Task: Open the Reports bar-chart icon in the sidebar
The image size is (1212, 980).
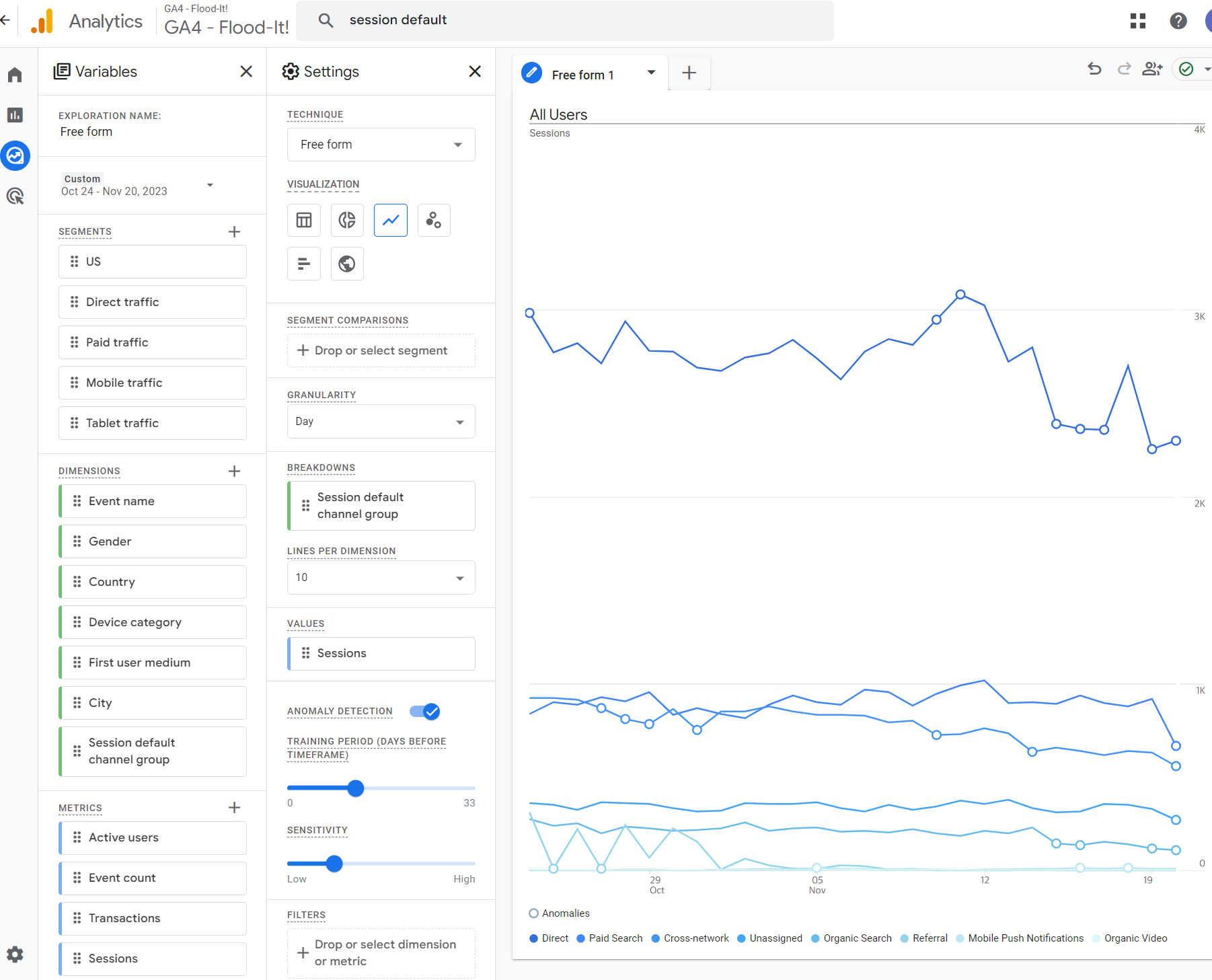Action: [x=15, y=115]
